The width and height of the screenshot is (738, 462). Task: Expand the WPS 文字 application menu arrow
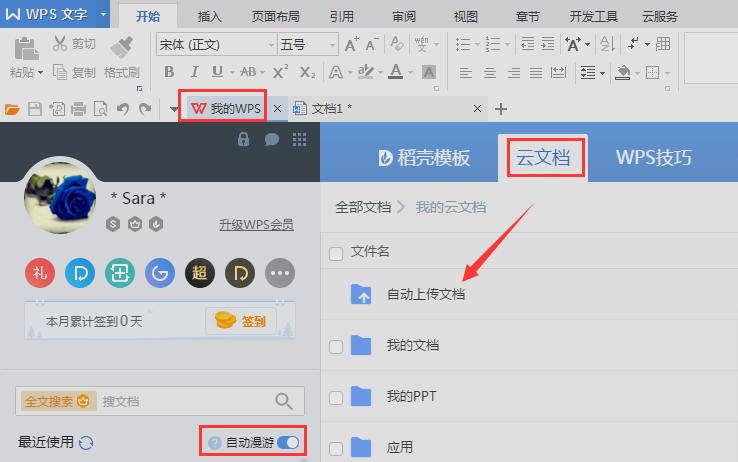[x=103, y=14]
